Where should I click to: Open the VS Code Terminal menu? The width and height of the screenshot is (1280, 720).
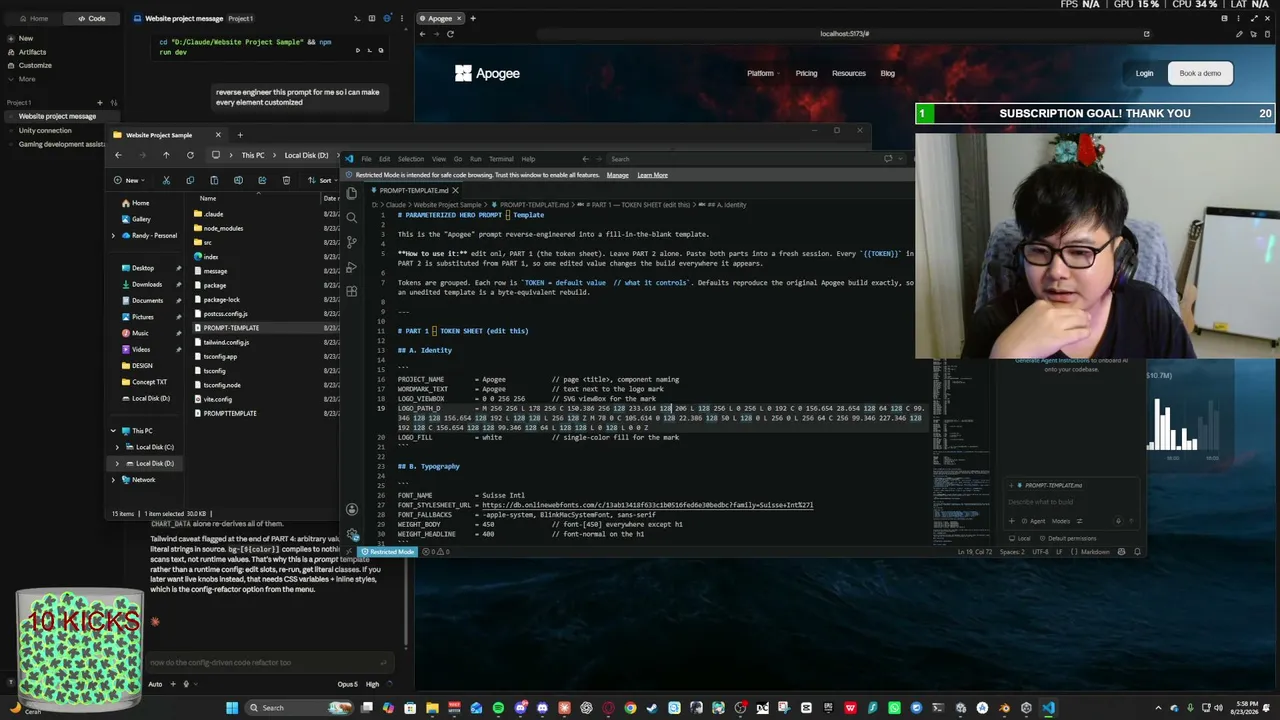(x=501, y=159)
